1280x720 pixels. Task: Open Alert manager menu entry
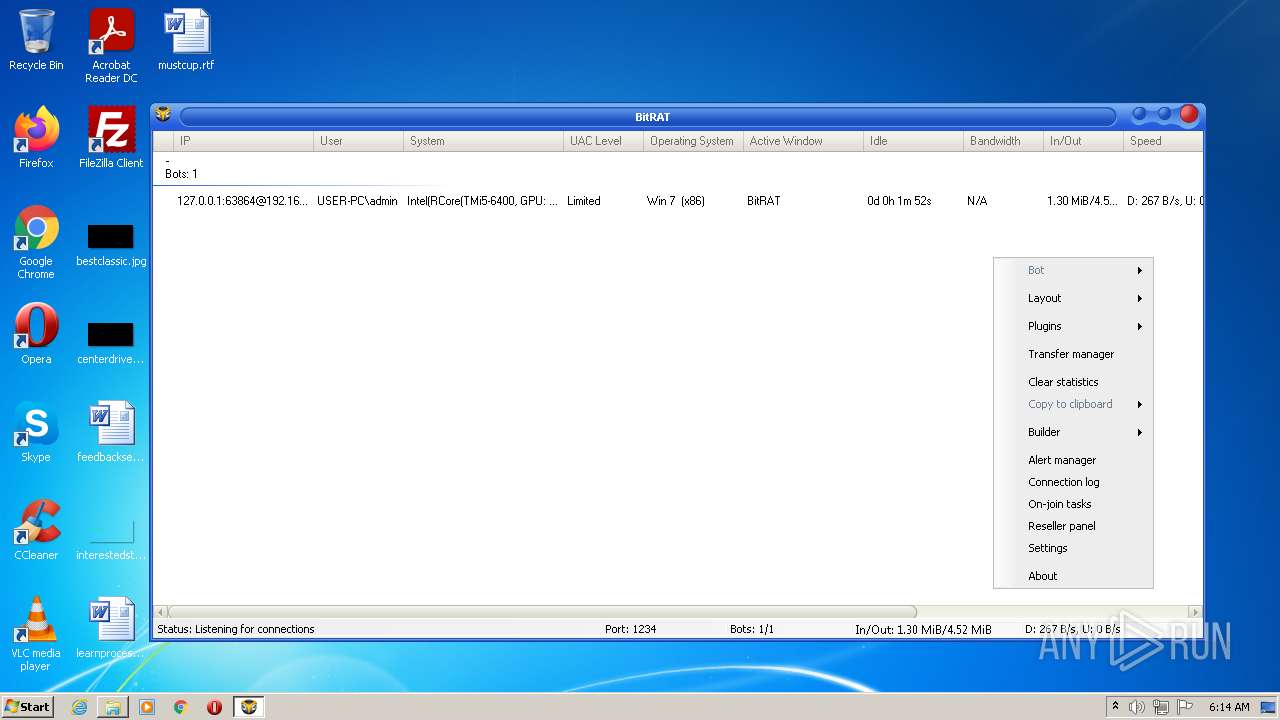(1073, 460)
